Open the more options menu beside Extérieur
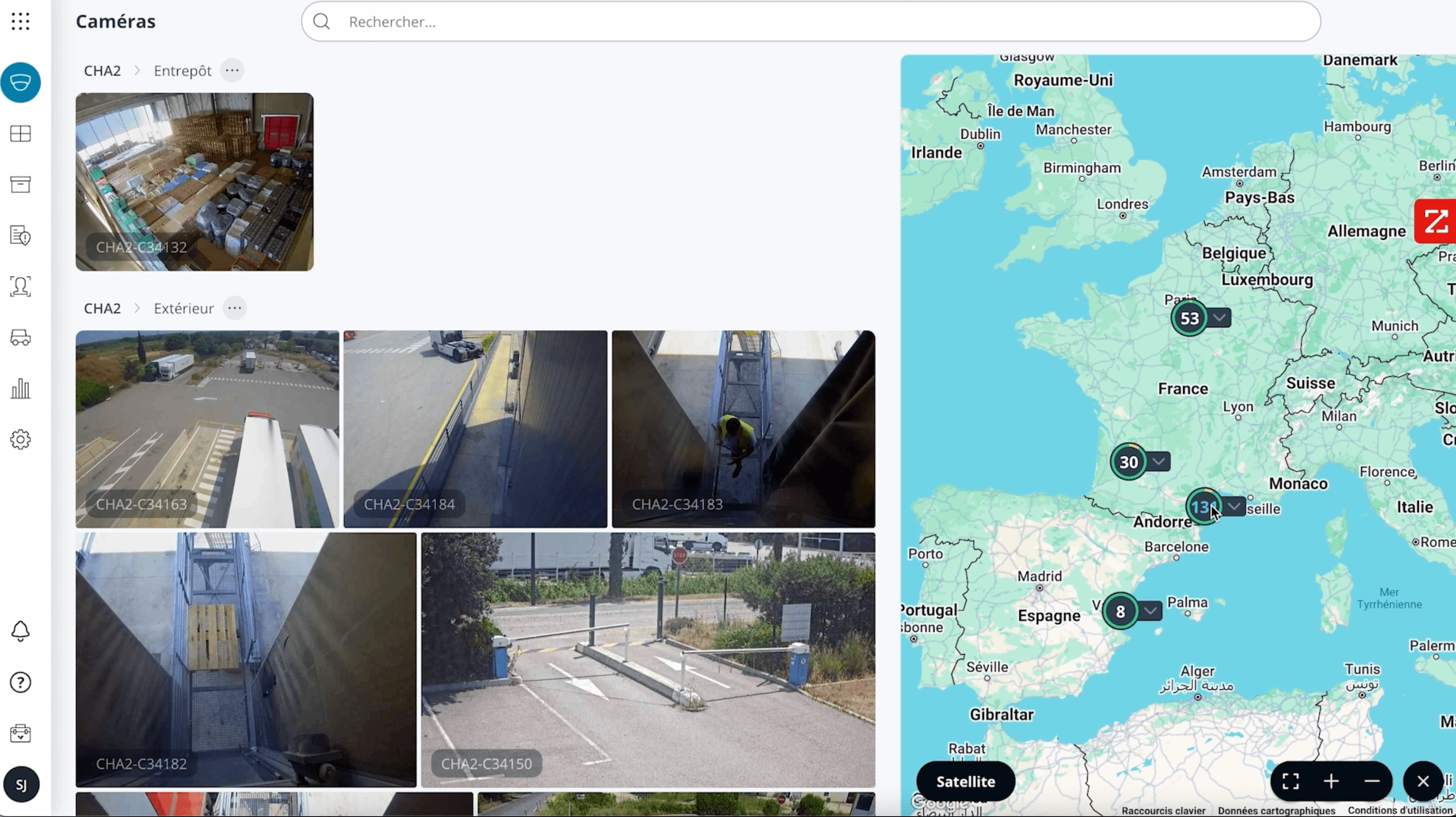The height and width of the screenshot is (817, 1456). click(x=235, y=309)
